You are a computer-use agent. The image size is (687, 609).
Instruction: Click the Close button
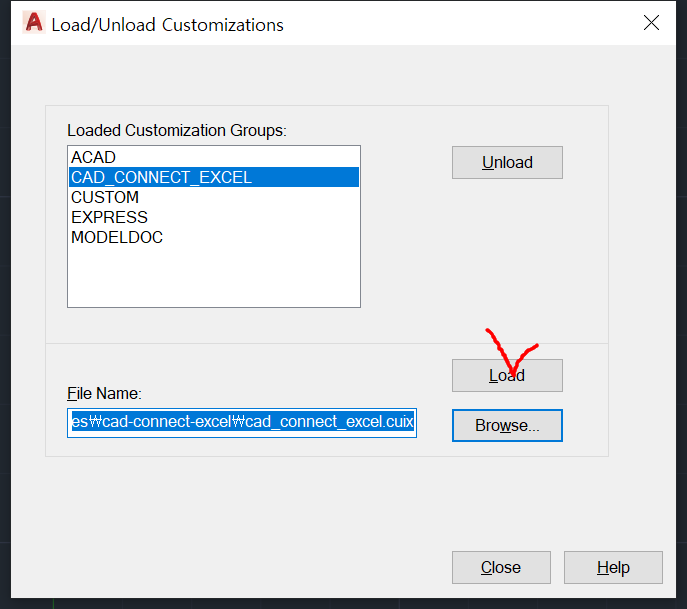coord(501,567)
